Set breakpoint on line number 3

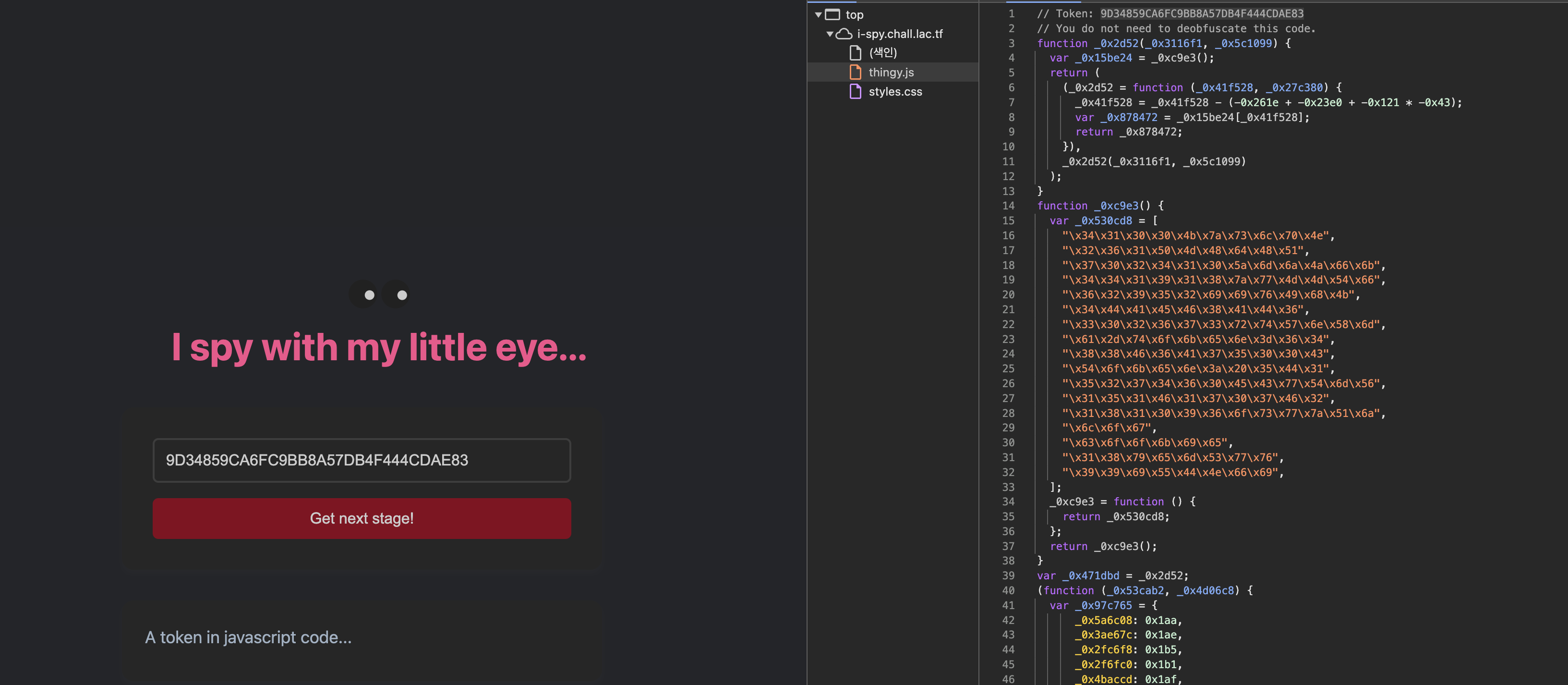tap(1011, 43)
